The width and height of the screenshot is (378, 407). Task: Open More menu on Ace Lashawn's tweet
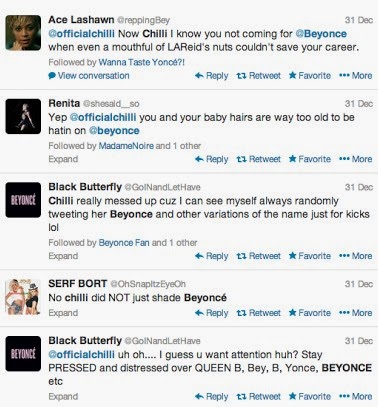[x=356, y=76]
